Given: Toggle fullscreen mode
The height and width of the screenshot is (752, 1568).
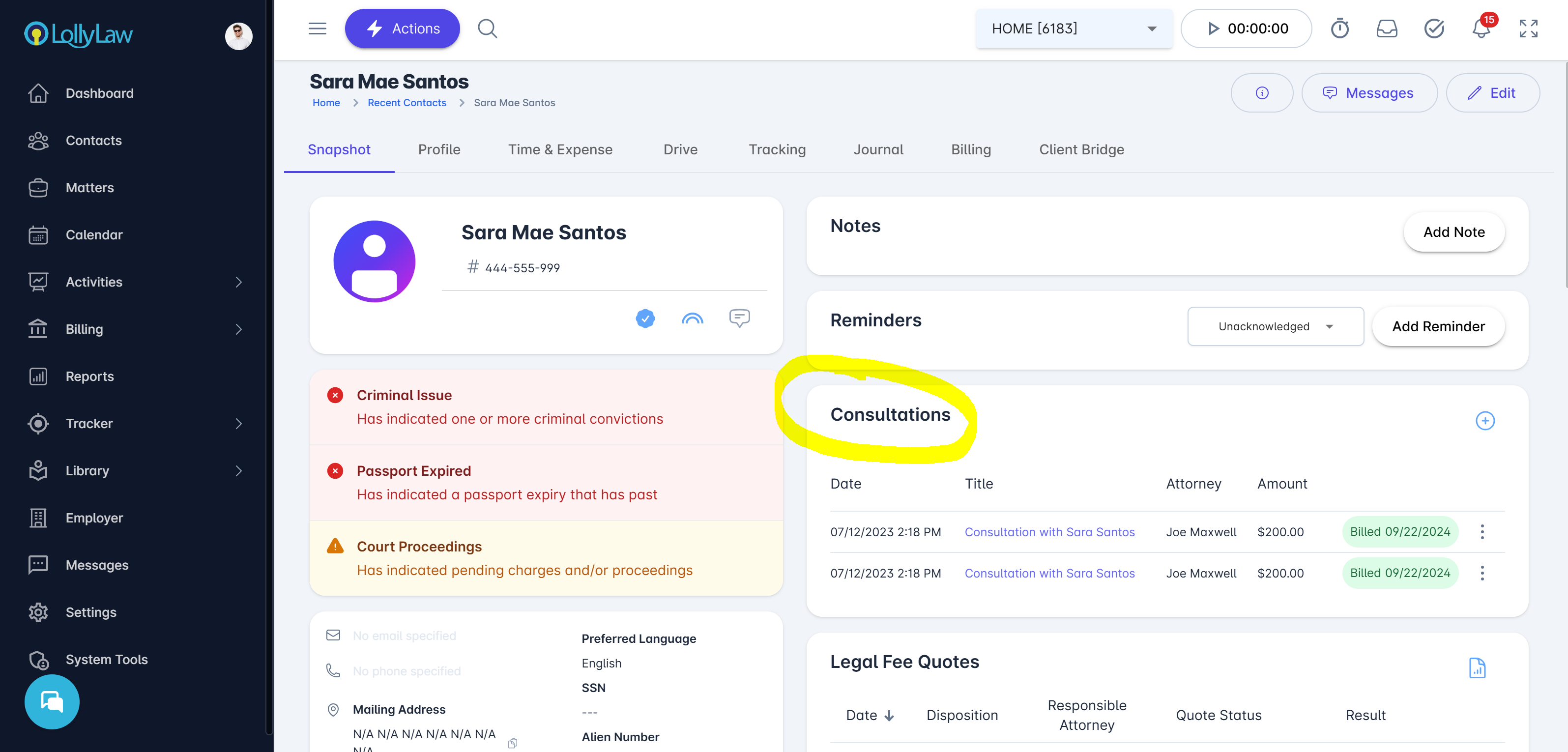Looking at the screenshot, I should (x=1528, y=29).
